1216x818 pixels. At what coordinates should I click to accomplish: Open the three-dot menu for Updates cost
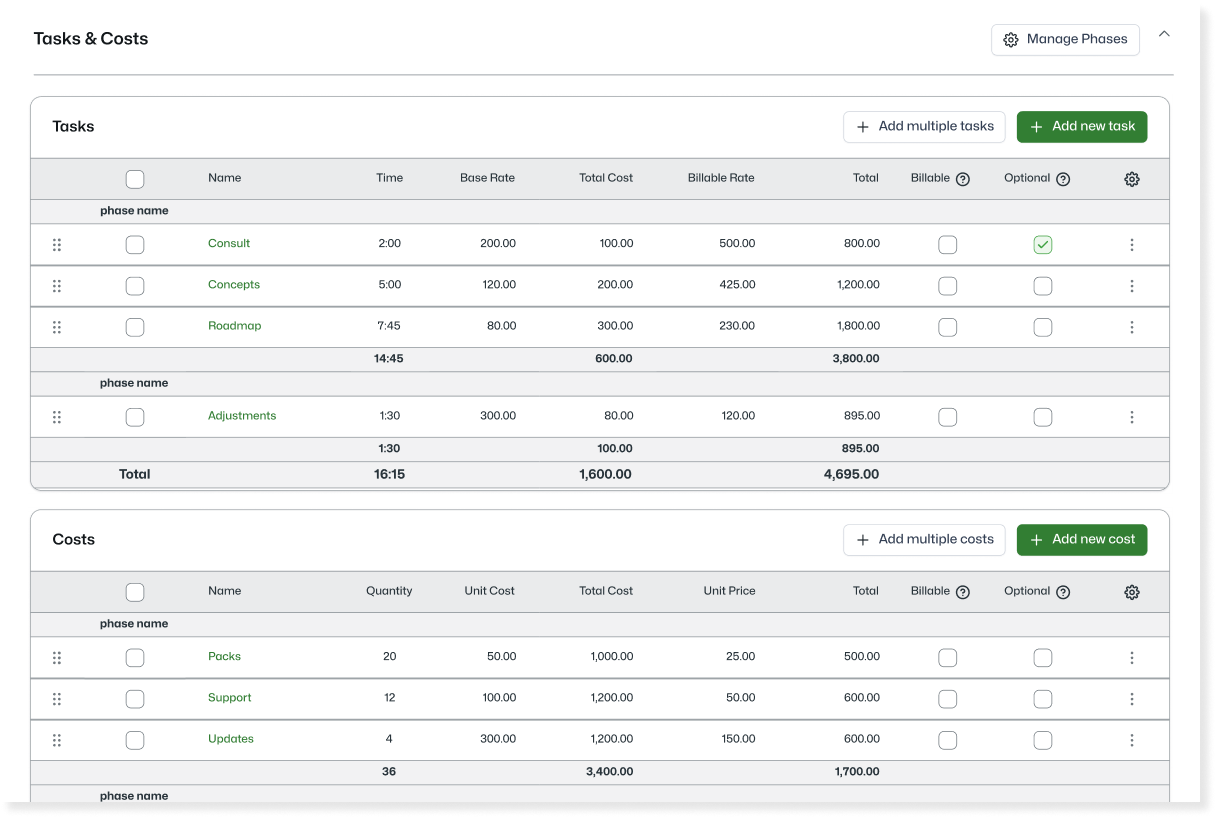(x=1131, y=740)
